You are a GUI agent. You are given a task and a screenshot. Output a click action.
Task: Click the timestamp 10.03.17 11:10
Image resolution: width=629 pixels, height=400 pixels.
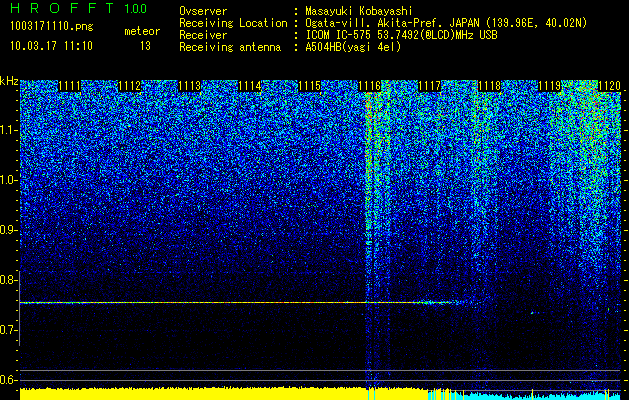click(51, 46)
